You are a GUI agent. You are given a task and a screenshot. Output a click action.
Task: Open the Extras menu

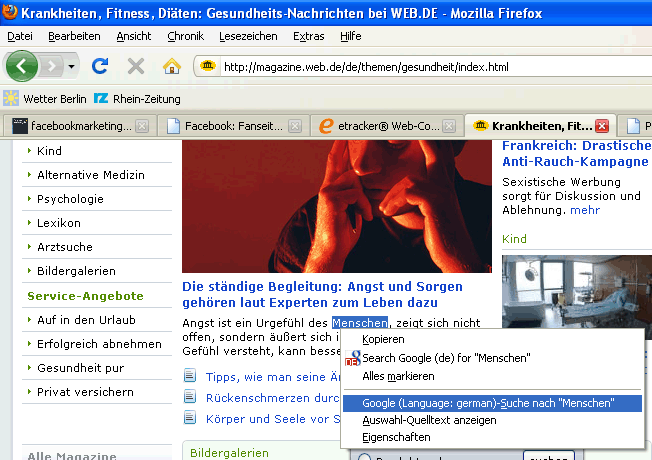[x=309, y=37]
